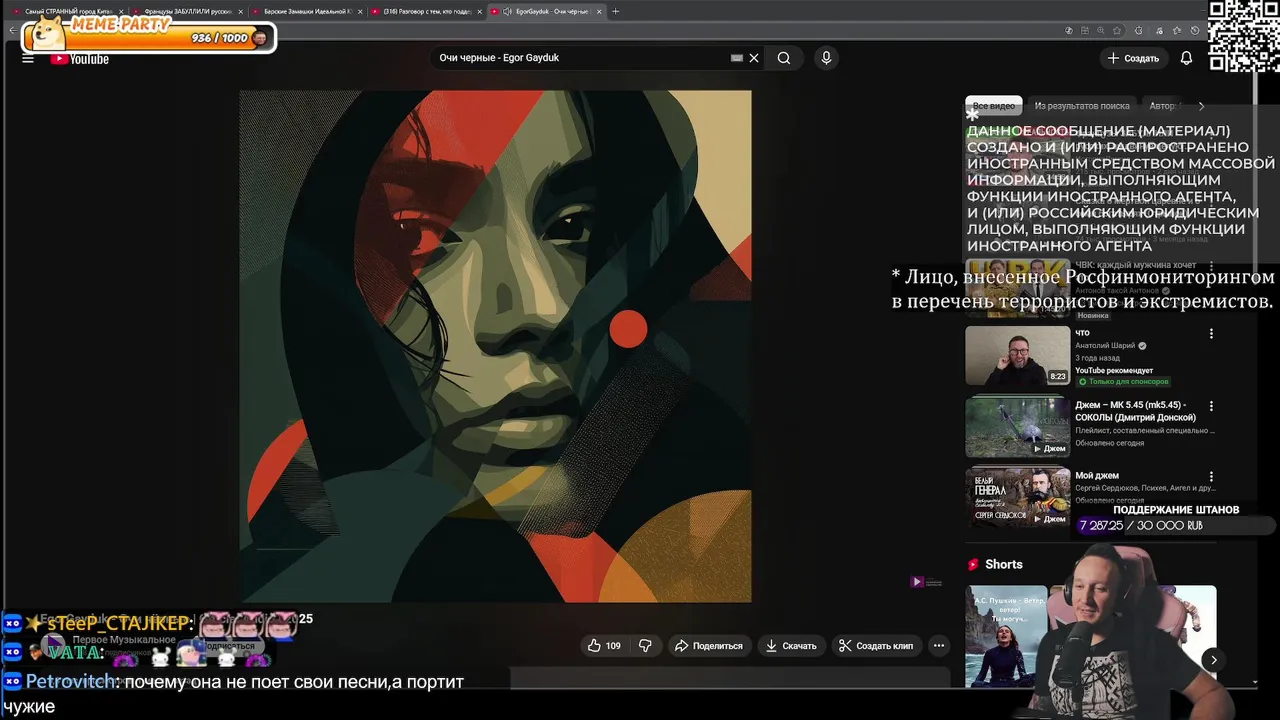The width and height of the screenshot is (1280, 720).
Task: Go to the YouTube home logo
Action: 80,59
